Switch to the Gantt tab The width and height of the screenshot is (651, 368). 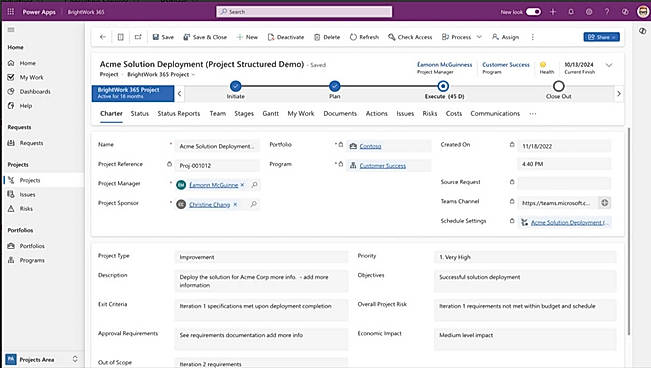pyautogui.click(x=271, y=113)
